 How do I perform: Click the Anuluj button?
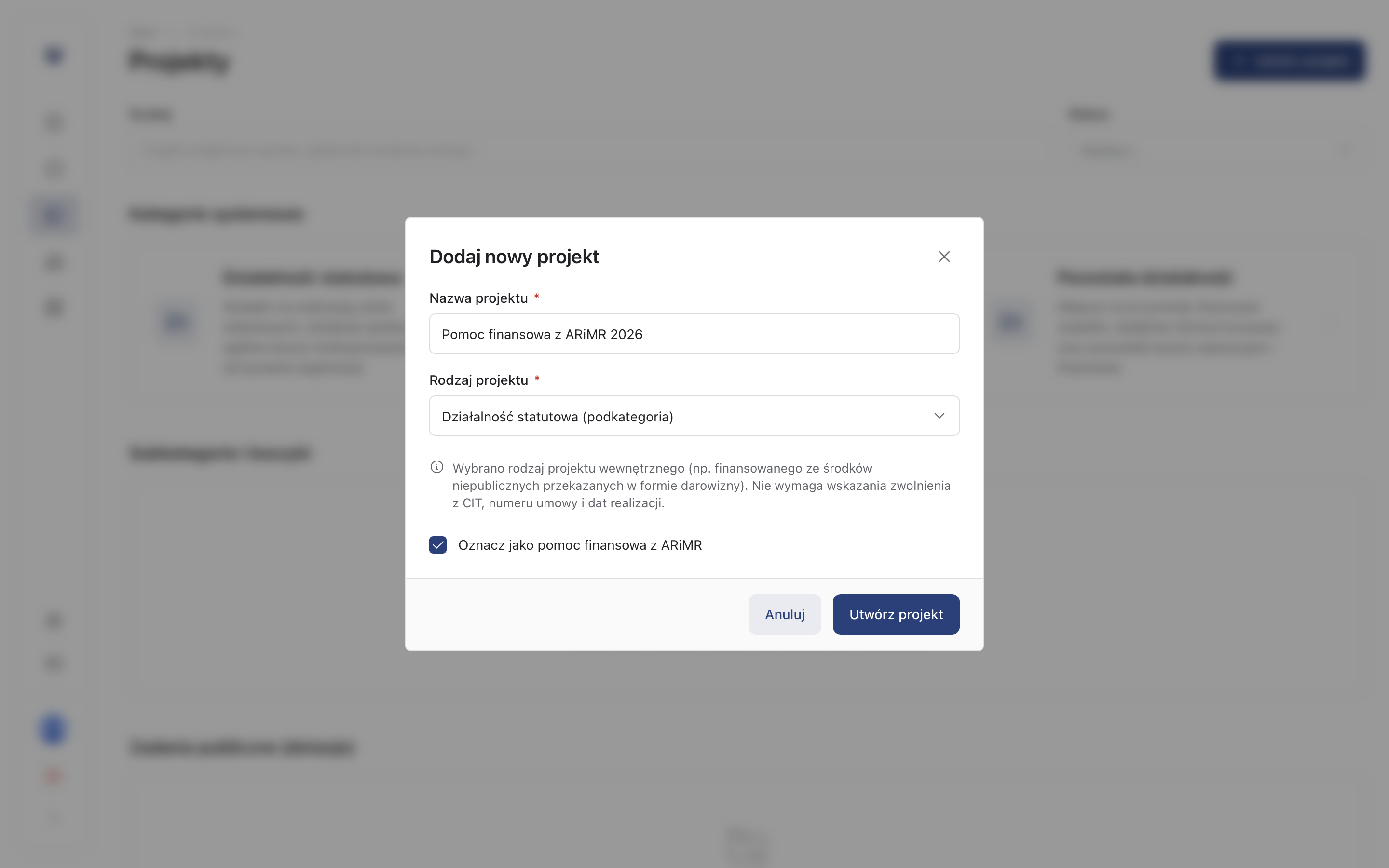point(784,614)
